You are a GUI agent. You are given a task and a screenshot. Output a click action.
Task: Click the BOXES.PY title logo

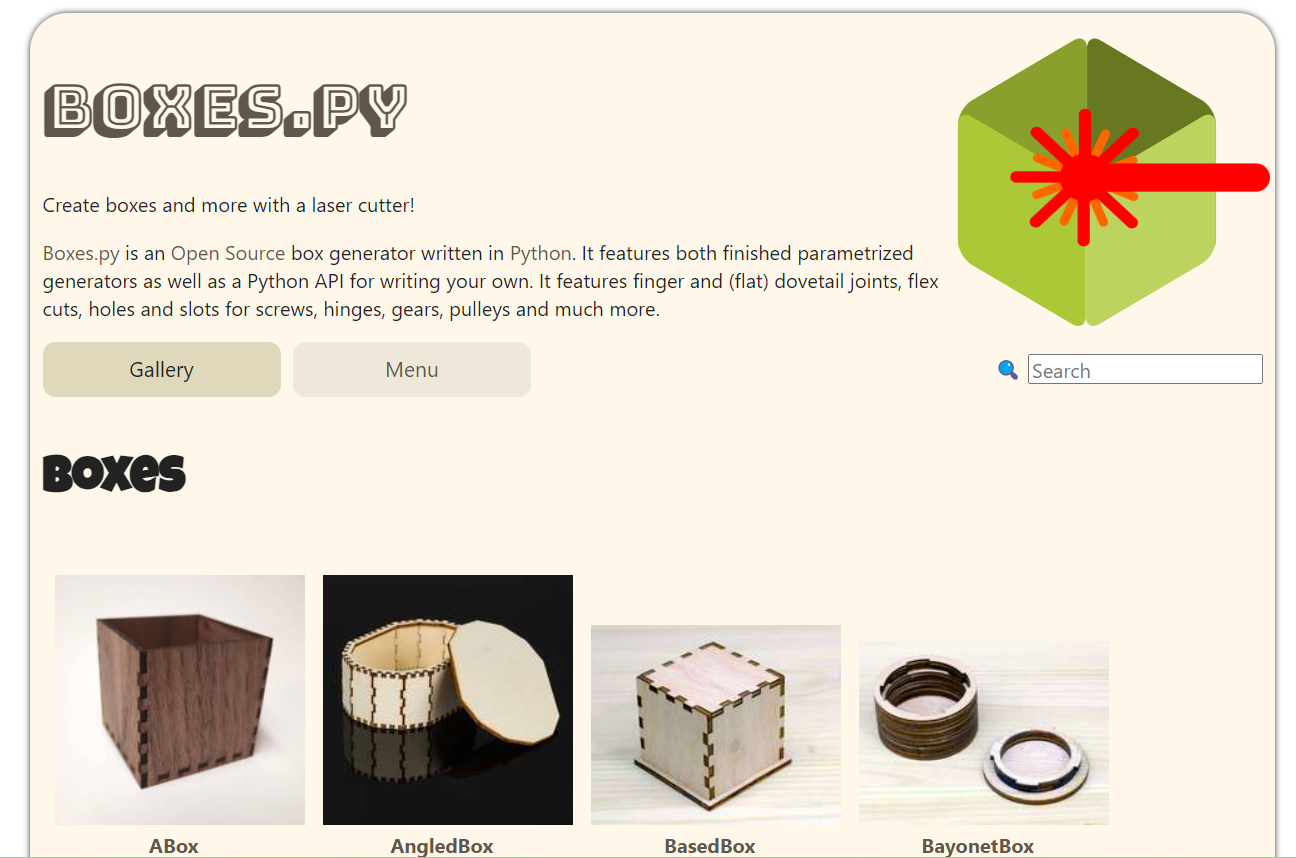click(x=226, y=110)
